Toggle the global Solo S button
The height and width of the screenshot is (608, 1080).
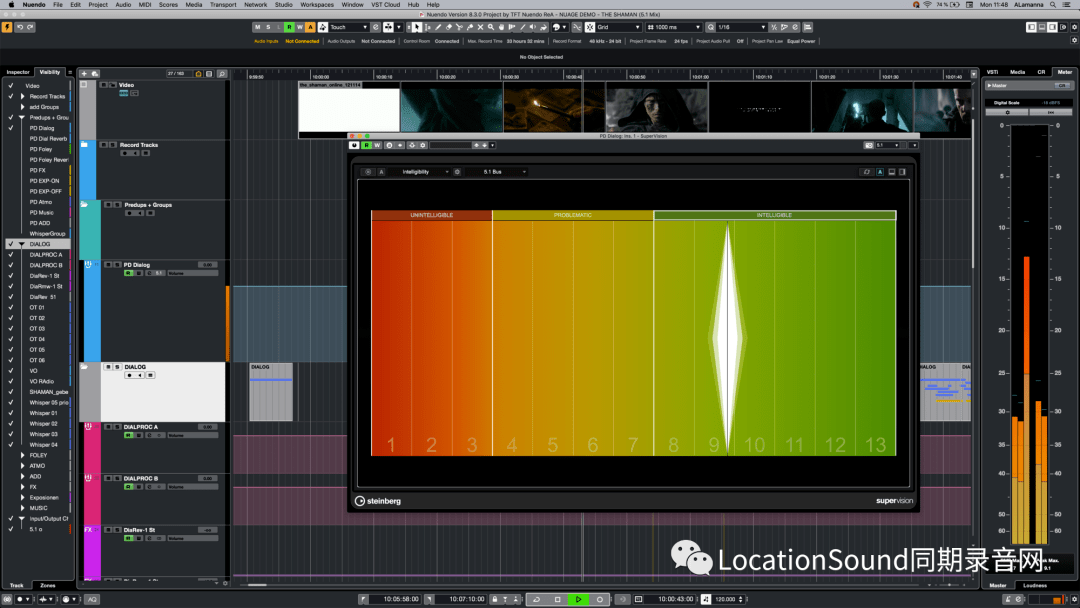tap(269, 28)
